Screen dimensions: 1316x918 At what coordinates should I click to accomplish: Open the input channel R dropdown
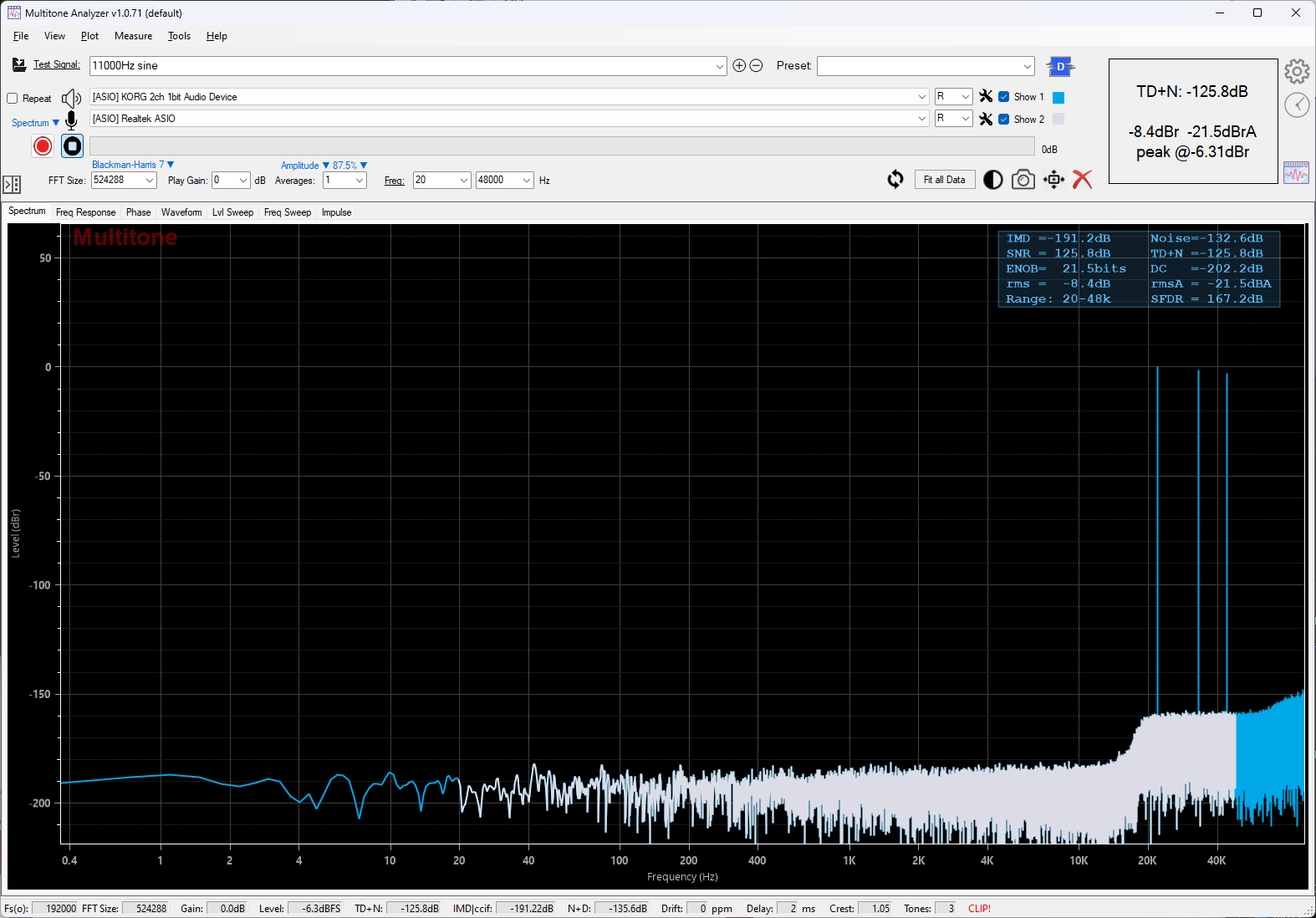965,119
